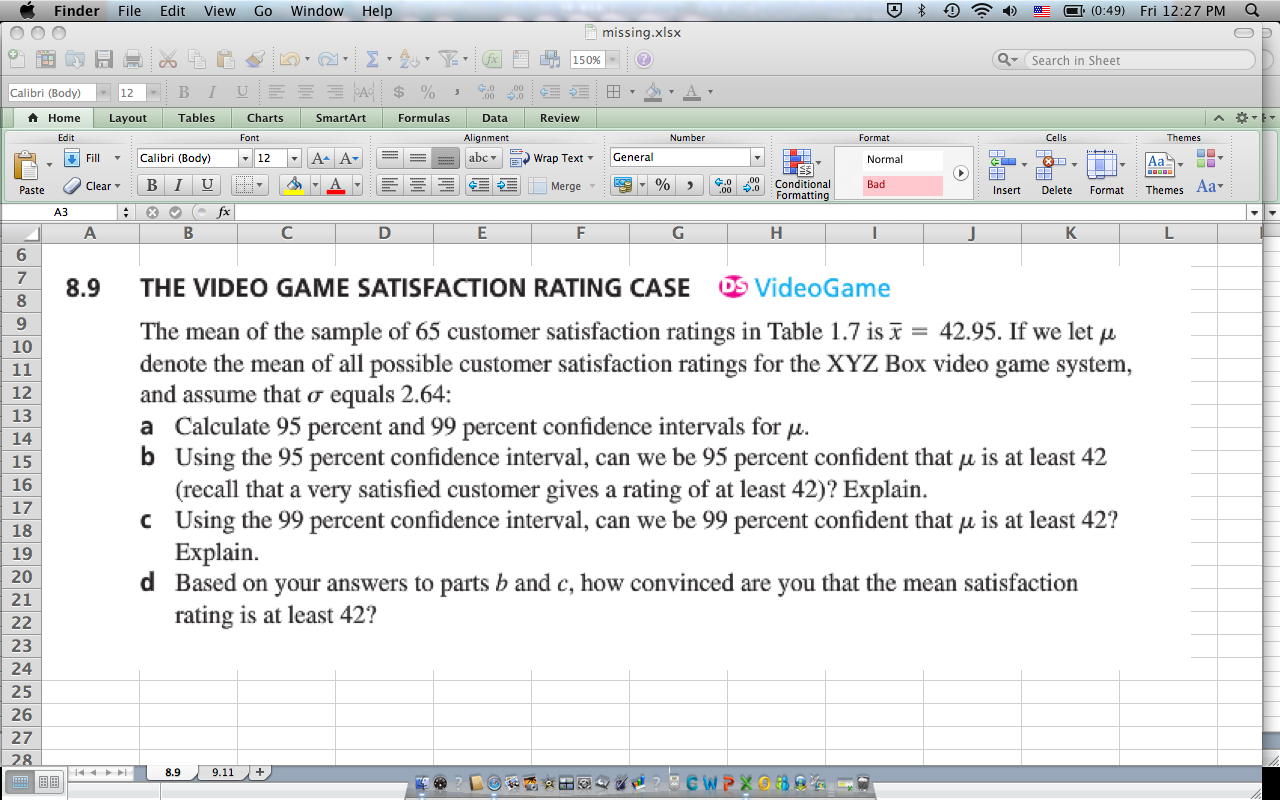Apply percent style in the Number group
This screenshot has height=800, width=1280.
coord(662,185)
